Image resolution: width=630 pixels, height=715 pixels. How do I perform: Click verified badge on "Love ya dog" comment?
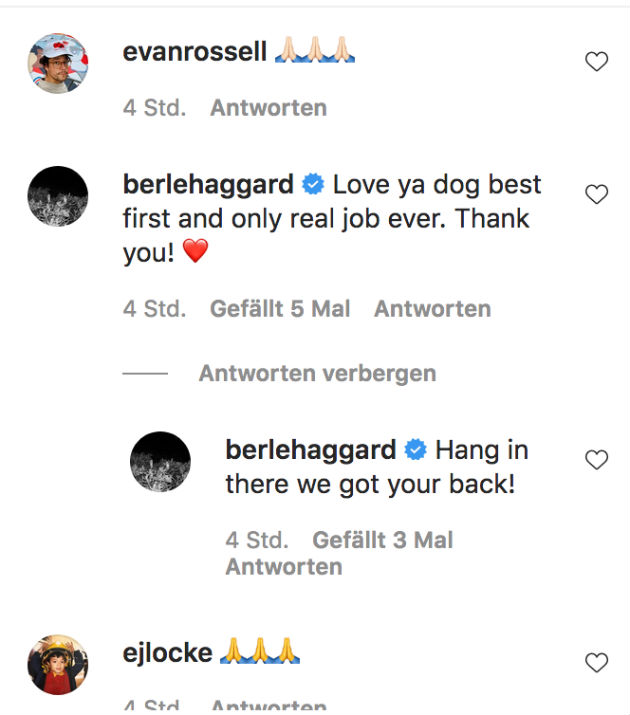click(x=313, y=185)
